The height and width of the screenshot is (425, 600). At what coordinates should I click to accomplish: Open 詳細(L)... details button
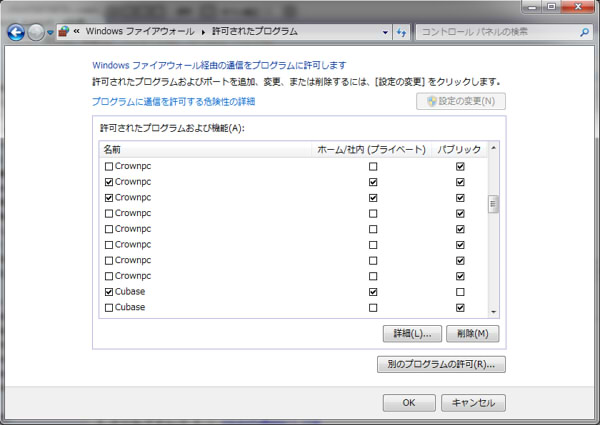[412, 334]
